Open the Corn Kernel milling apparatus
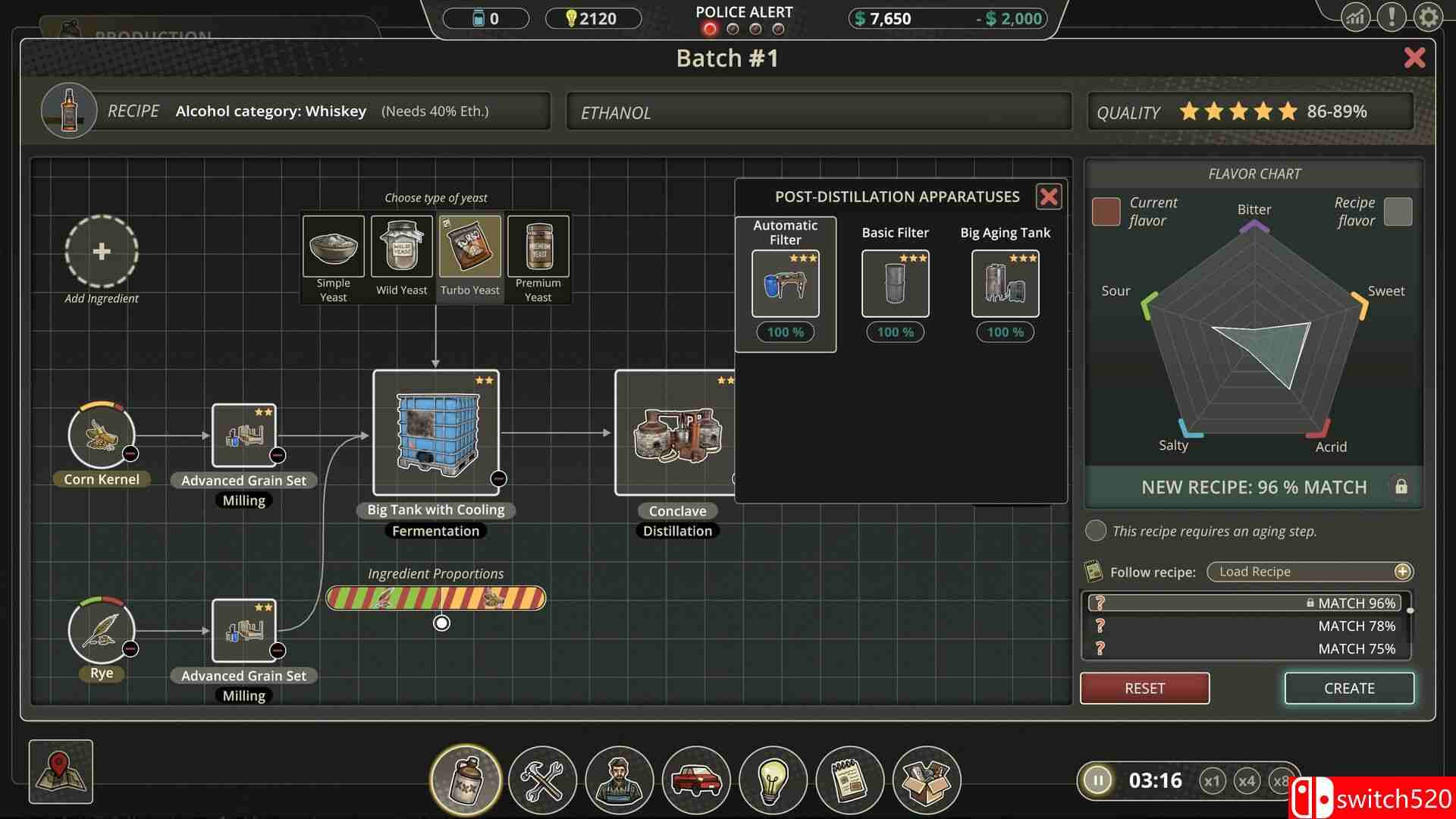Image resolution: width=1456 pixels, height=819 pixels. (x=243, y=435)
